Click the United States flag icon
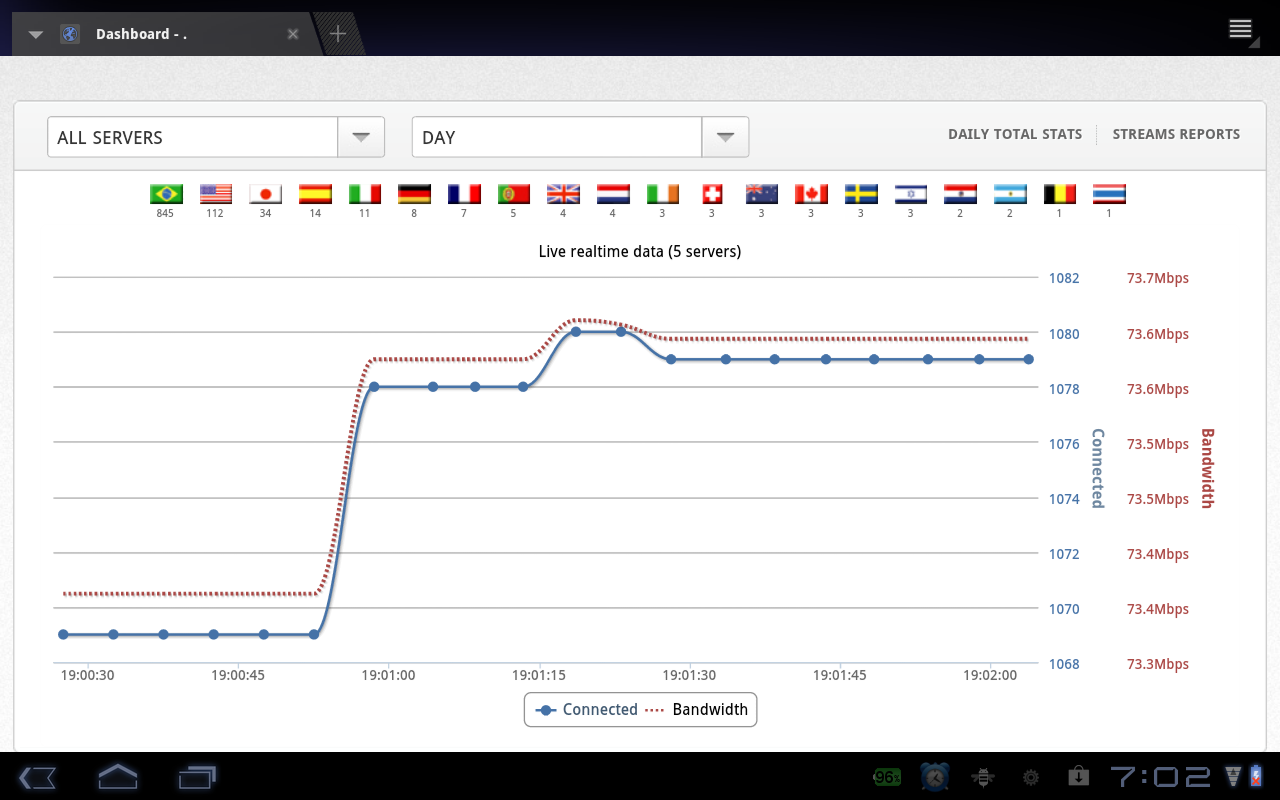This screenshot has width=1280, height=800. [x=216, y=193]
